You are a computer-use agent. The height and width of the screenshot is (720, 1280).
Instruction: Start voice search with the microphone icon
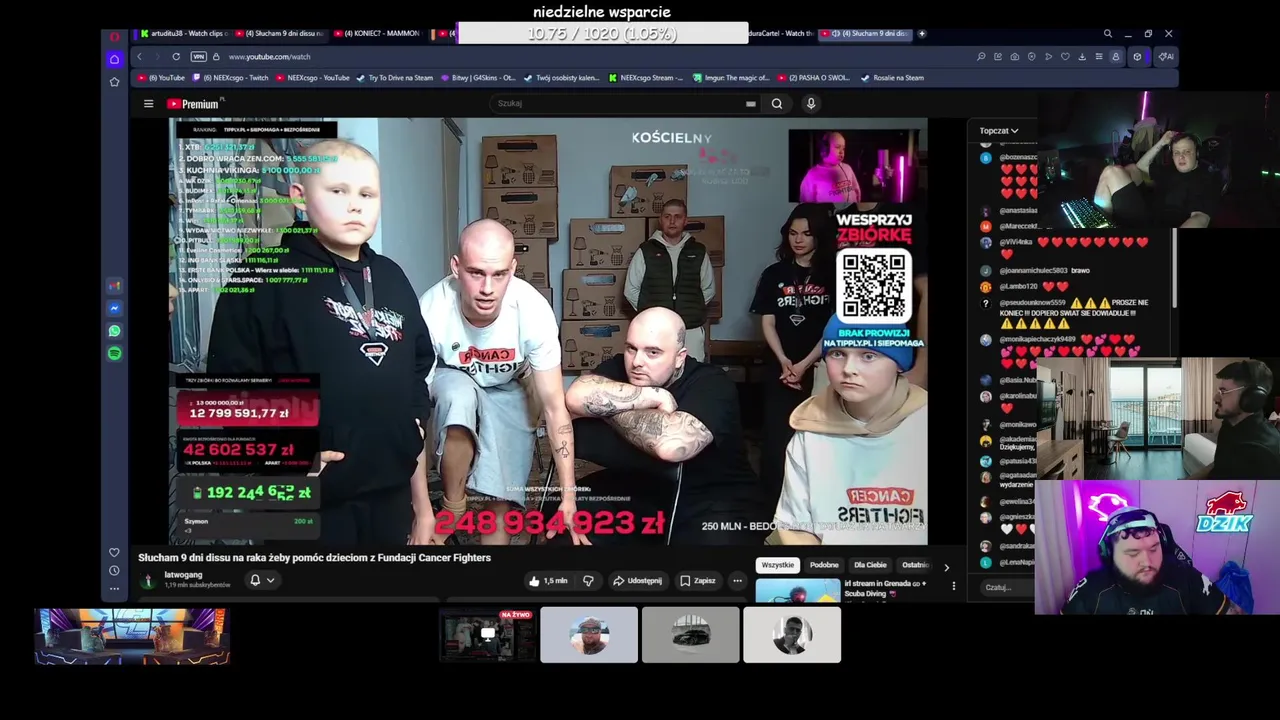pos(811,103)
